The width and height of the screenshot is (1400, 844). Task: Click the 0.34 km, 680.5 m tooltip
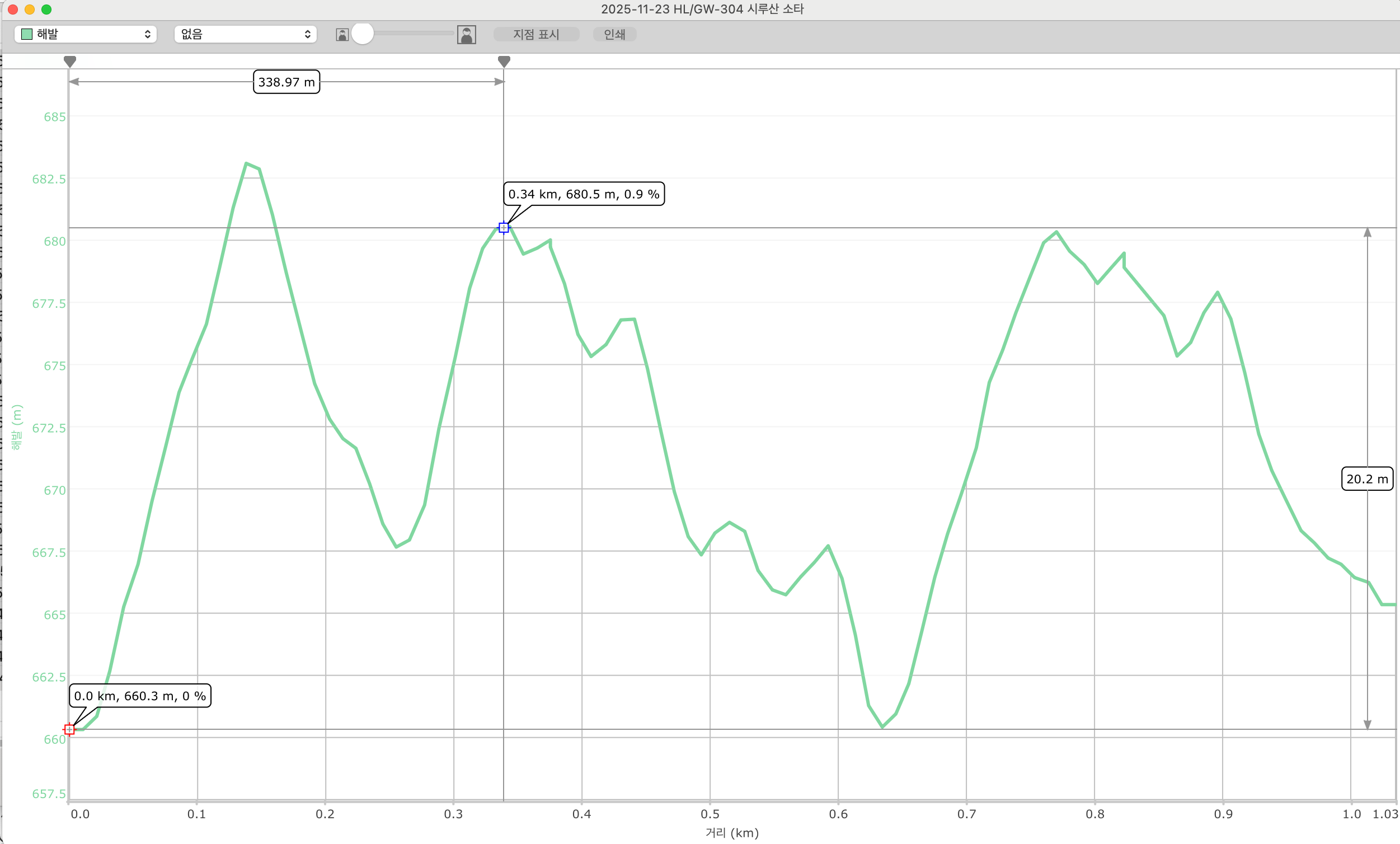pos(584,194)
